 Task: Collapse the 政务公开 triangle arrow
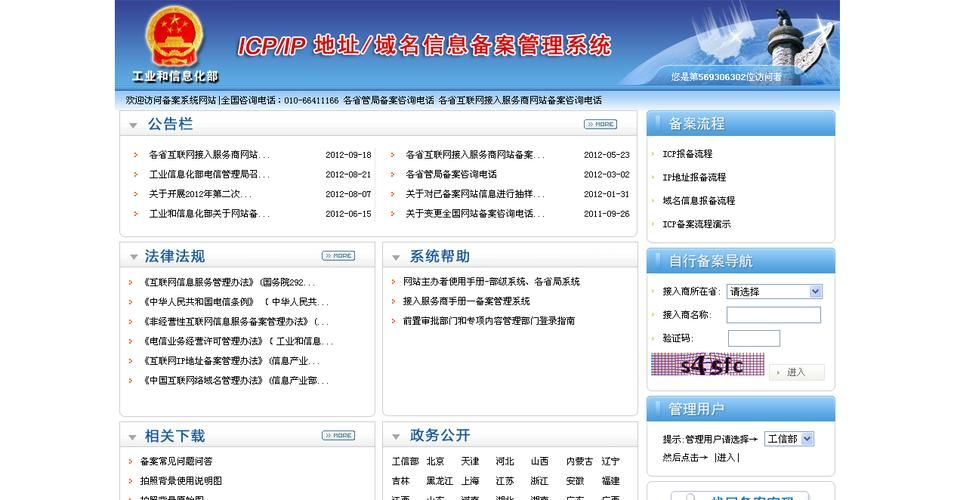point(395,437)
